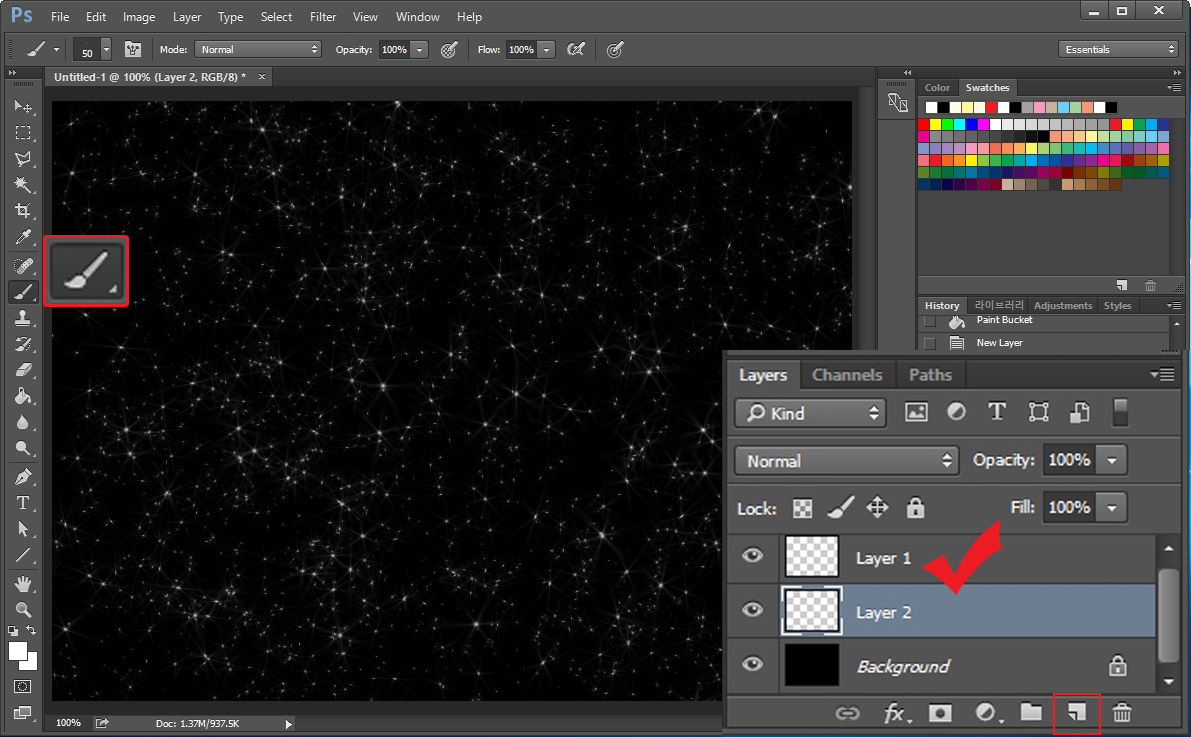Select the Move tool
The width and height of the screenshot is (1191, 737).
(x=23, y=106)
